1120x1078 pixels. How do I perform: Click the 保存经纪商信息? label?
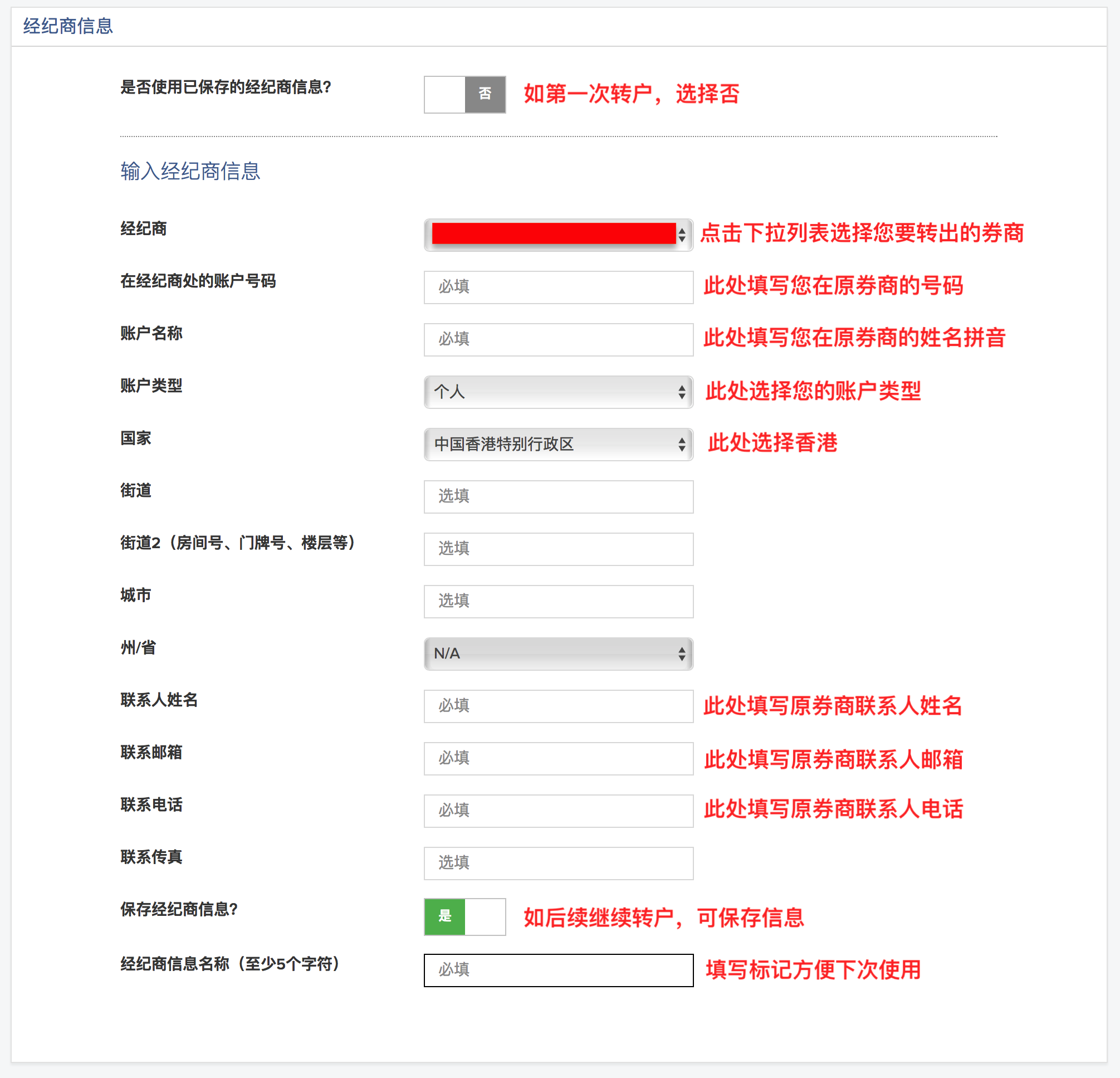tap(179, 909)
